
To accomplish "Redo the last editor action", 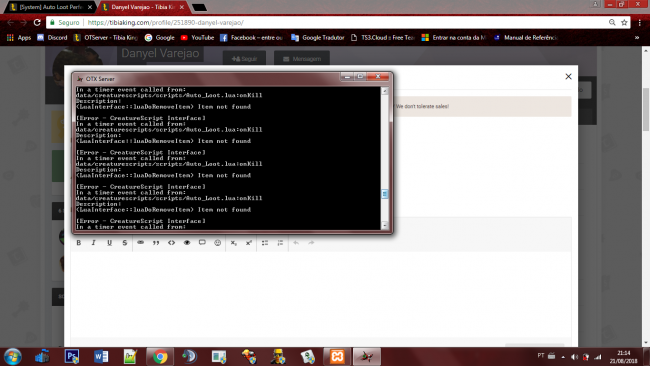I will 311,243.
